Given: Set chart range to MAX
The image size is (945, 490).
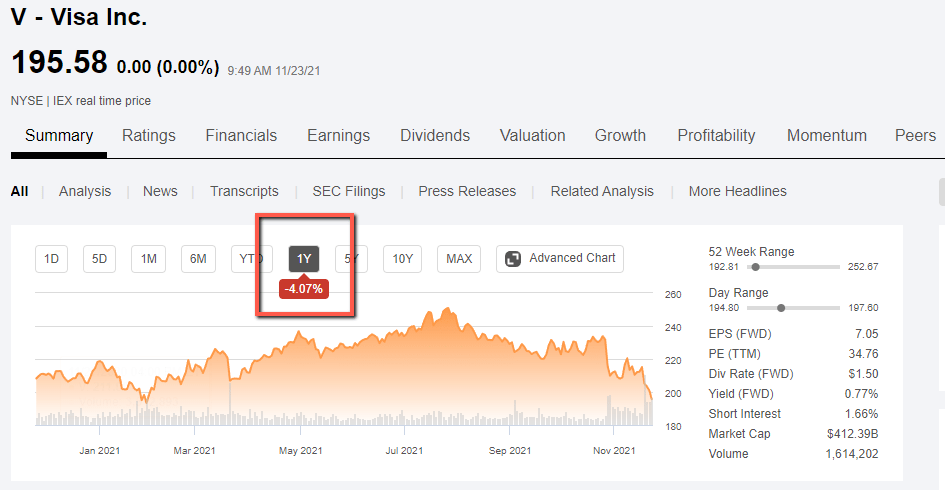Looking at the screenshot, I should [459, 259].
